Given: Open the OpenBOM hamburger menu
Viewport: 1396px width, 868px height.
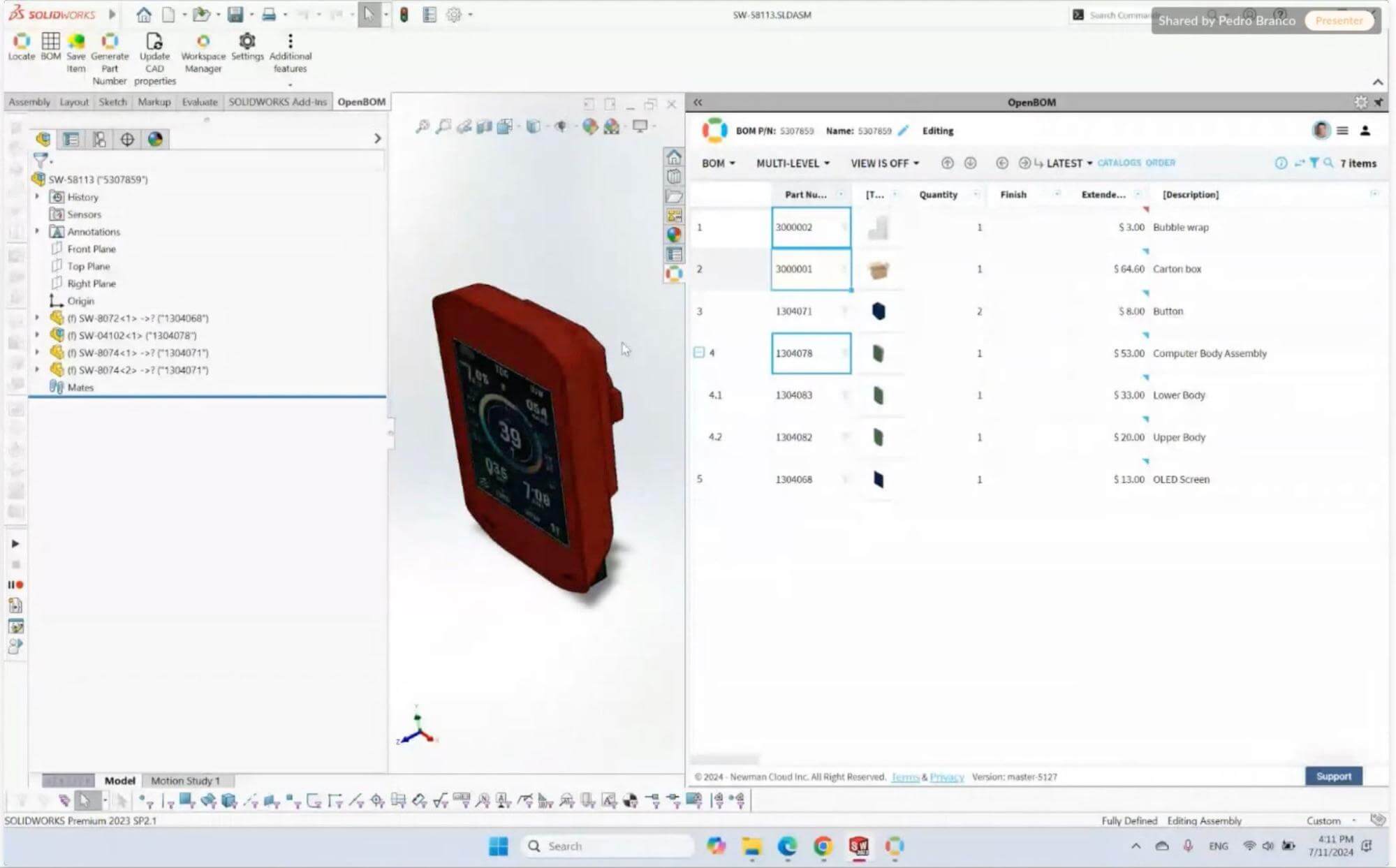Looking at the screenshot, I should tap(1342, 131).
